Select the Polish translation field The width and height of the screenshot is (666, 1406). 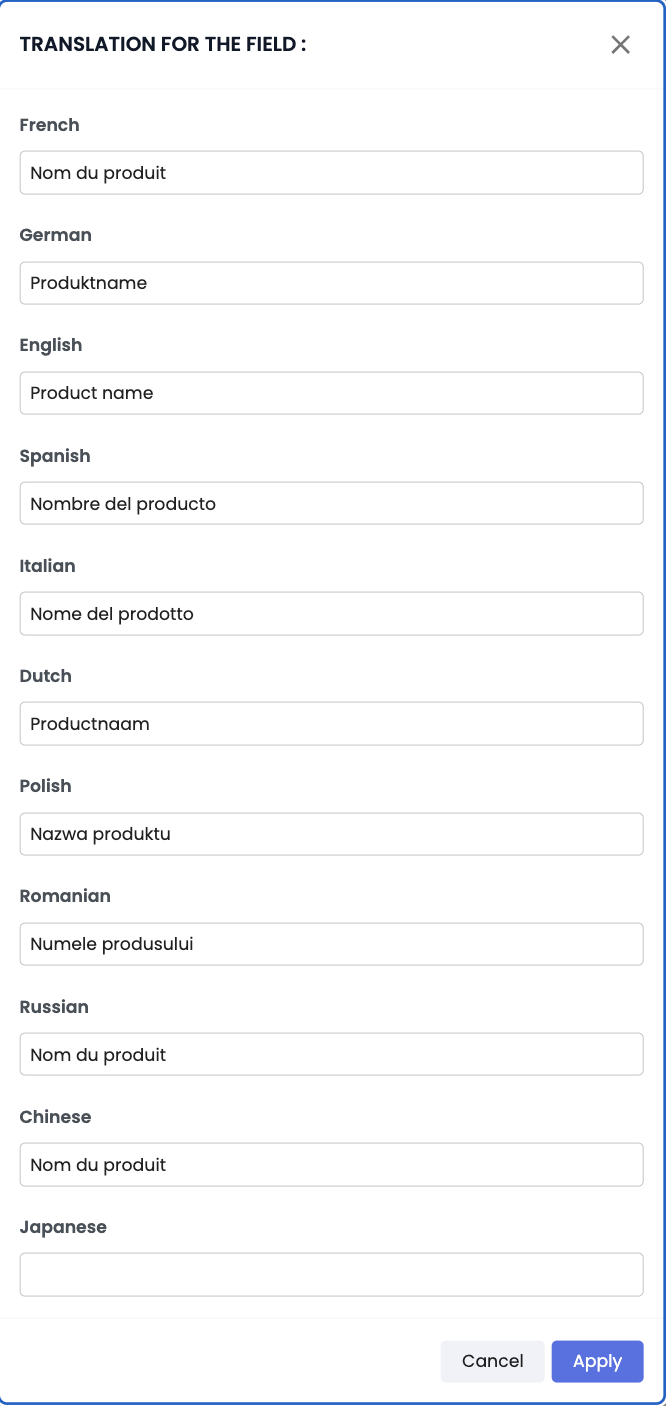(331, 833)
